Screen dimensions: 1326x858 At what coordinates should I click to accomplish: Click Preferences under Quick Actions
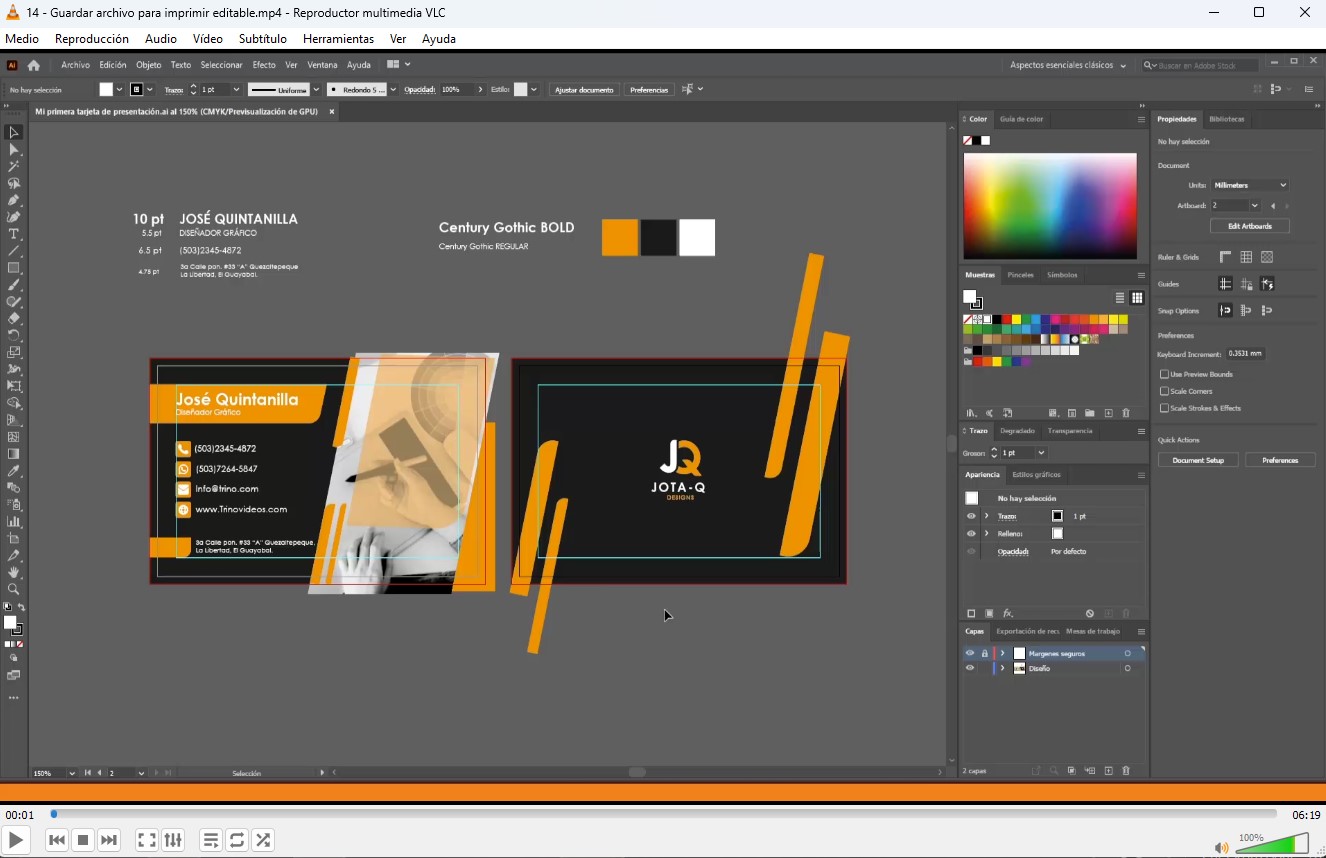pyautogui.click(x=1280, y=460)
